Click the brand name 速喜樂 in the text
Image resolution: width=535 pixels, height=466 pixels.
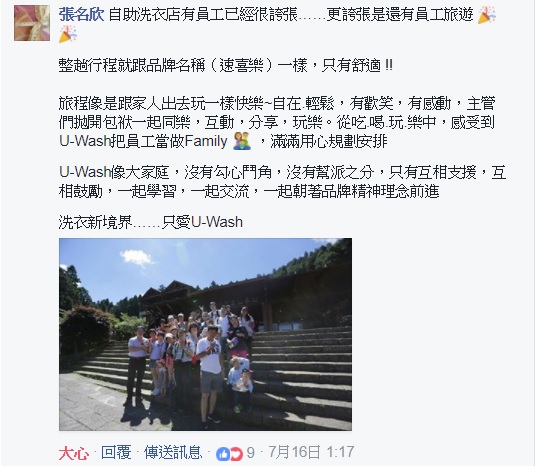pyautogui.click(x=241, y=65)
